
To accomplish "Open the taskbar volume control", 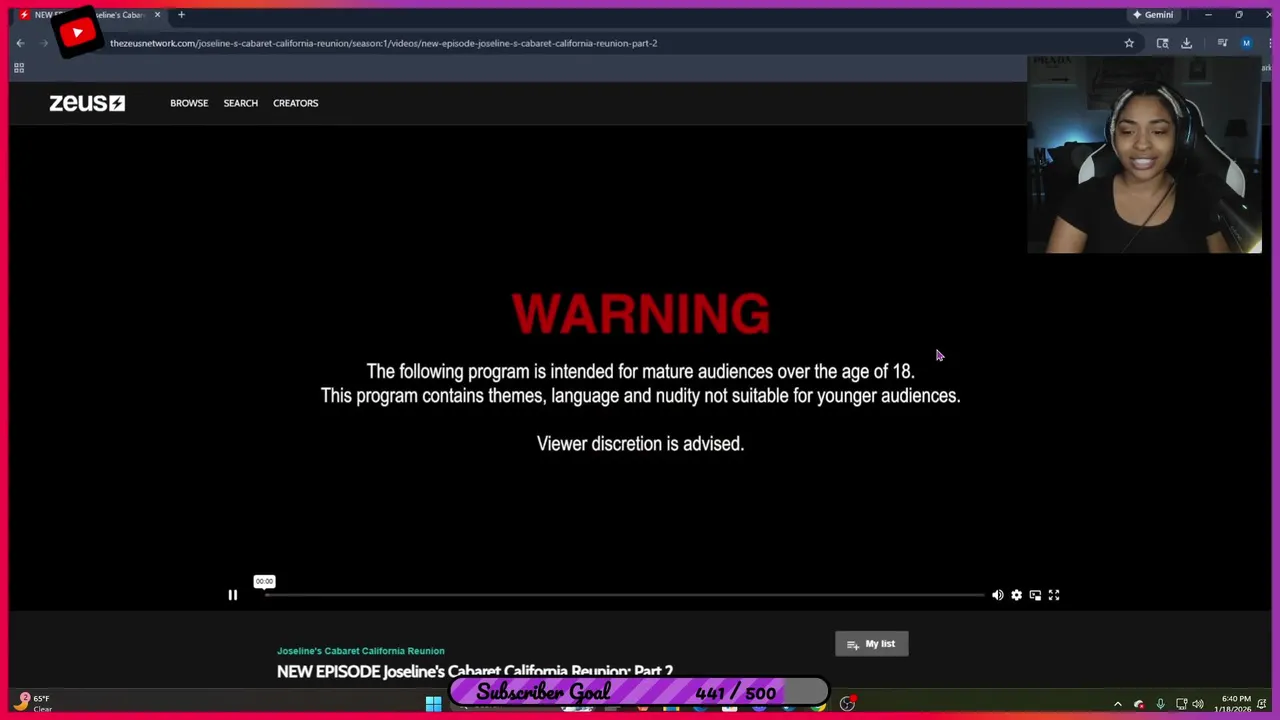I will coord(1198,704).
